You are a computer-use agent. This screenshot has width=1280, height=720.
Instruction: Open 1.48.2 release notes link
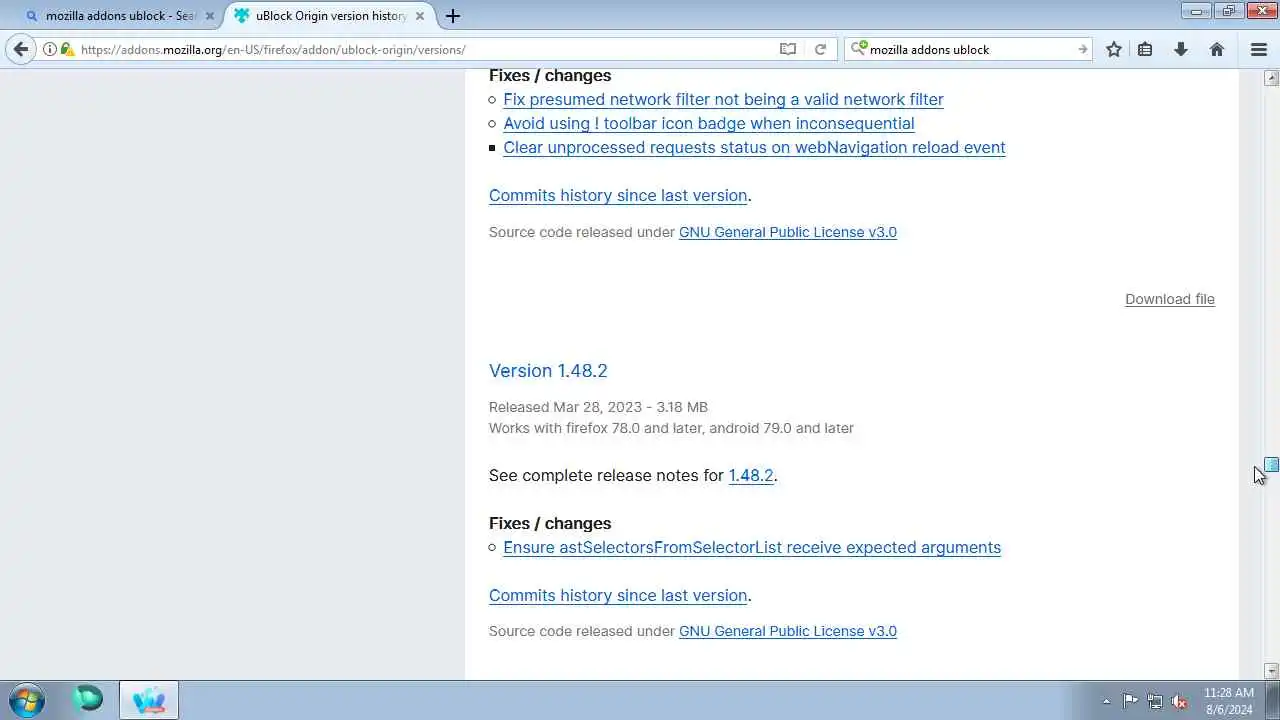click(751, 475)
